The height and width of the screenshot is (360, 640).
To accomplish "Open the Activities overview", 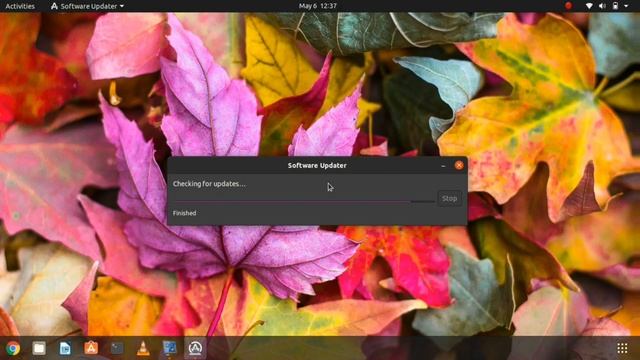I will click(x=20, y=6).
